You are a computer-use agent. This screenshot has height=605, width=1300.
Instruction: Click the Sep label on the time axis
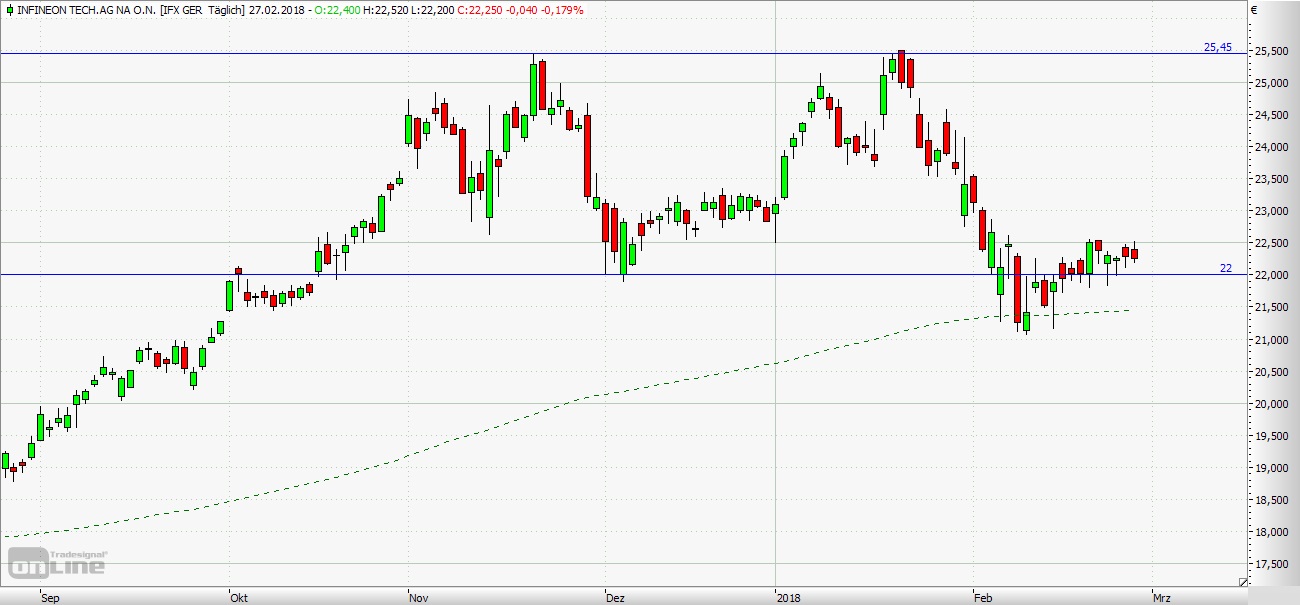48,598
